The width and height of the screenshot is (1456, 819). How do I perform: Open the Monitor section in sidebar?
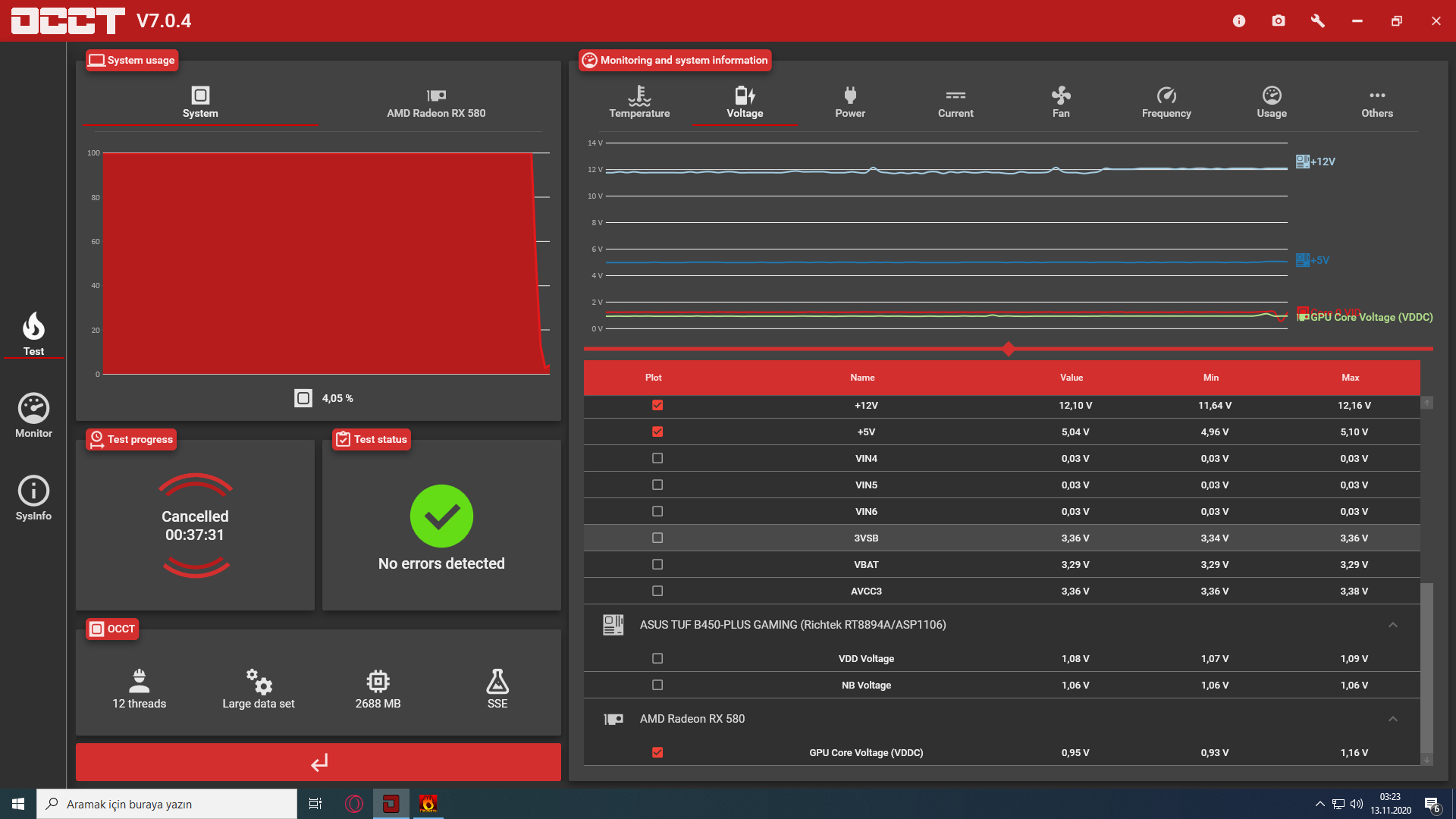[33, 416]
